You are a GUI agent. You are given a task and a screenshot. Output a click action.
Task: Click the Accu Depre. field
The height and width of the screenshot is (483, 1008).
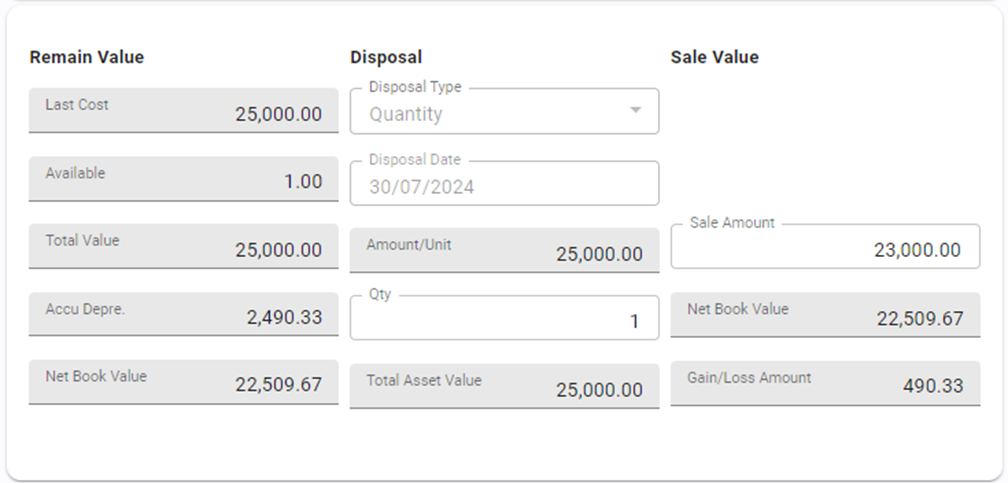[184, 315]
